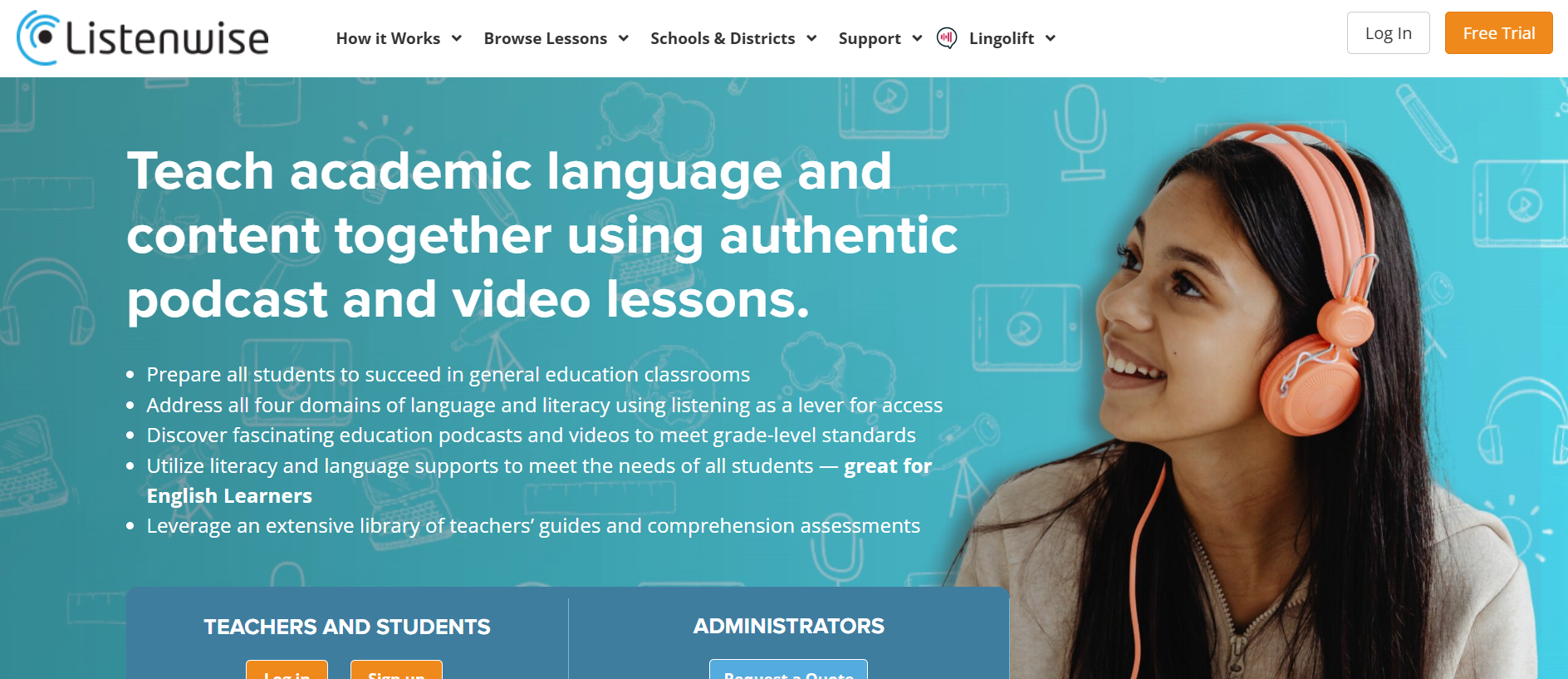Open the Support menu item
This screenshot has height=679, width=1568.
coord(870,38)
